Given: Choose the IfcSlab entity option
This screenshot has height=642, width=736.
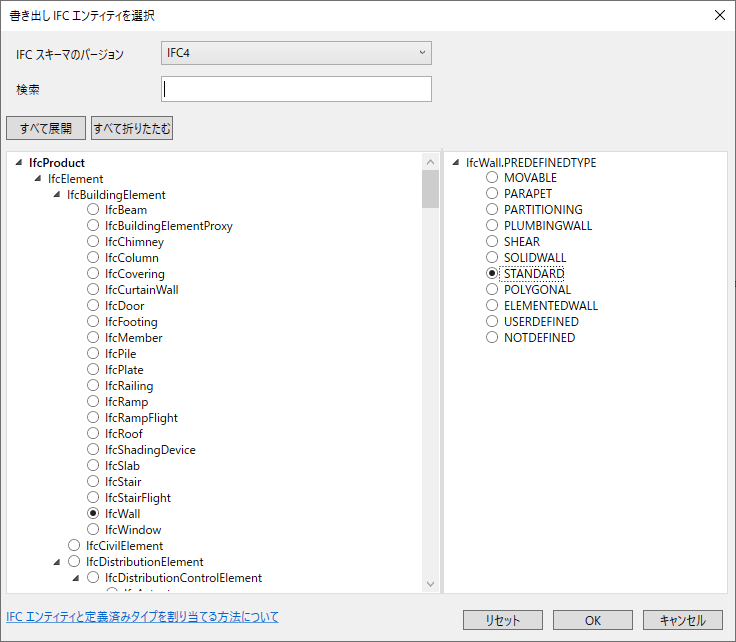Looking at the screenshot, I should click(x=93, y=466).
